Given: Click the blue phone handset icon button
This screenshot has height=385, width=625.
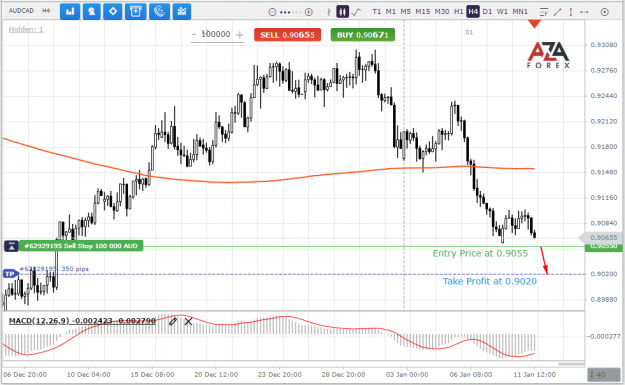Looking at the screenshot, I should pos(159,11).
